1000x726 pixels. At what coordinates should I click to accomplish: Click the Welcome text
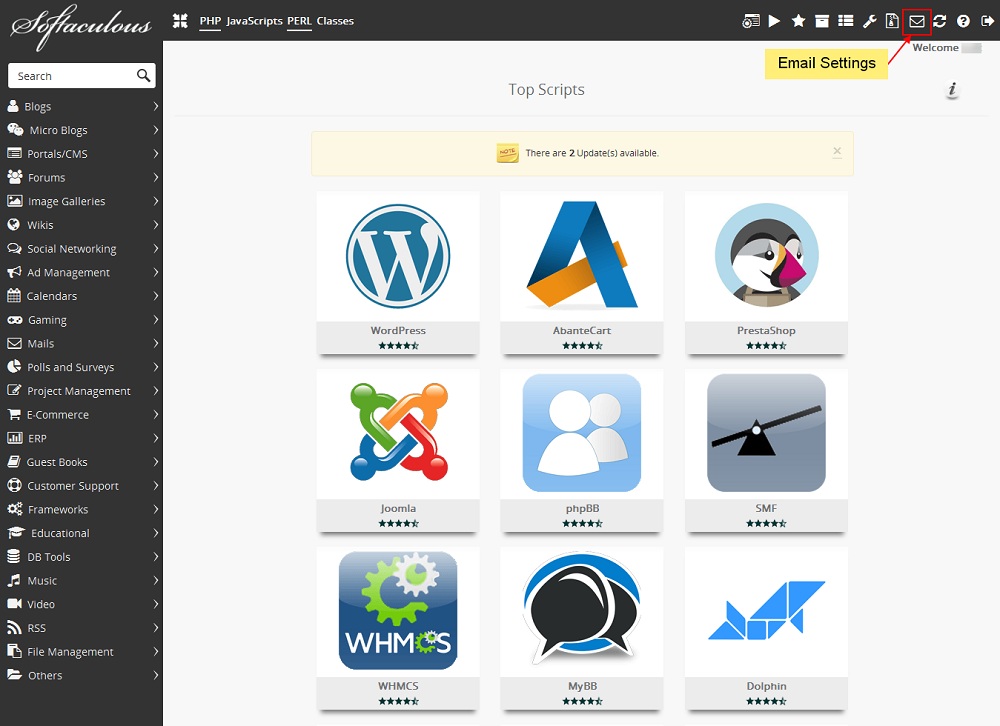935,48
